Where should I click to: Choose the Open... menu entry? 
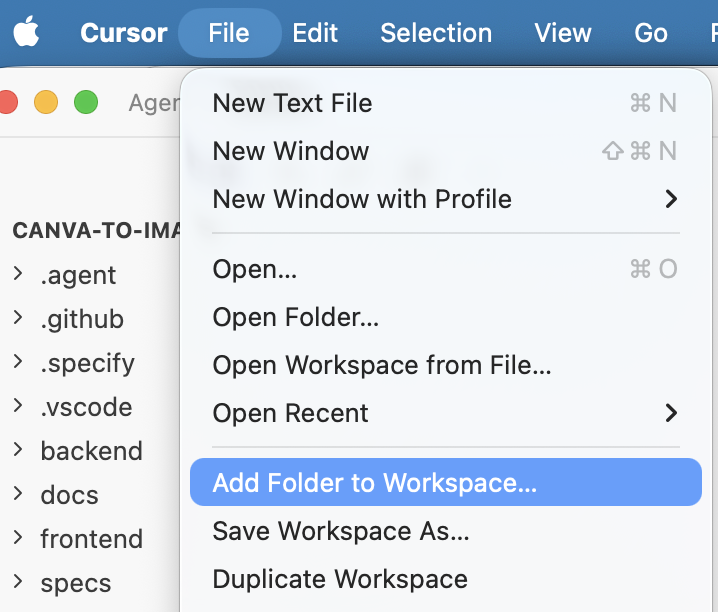coord(446,269)
